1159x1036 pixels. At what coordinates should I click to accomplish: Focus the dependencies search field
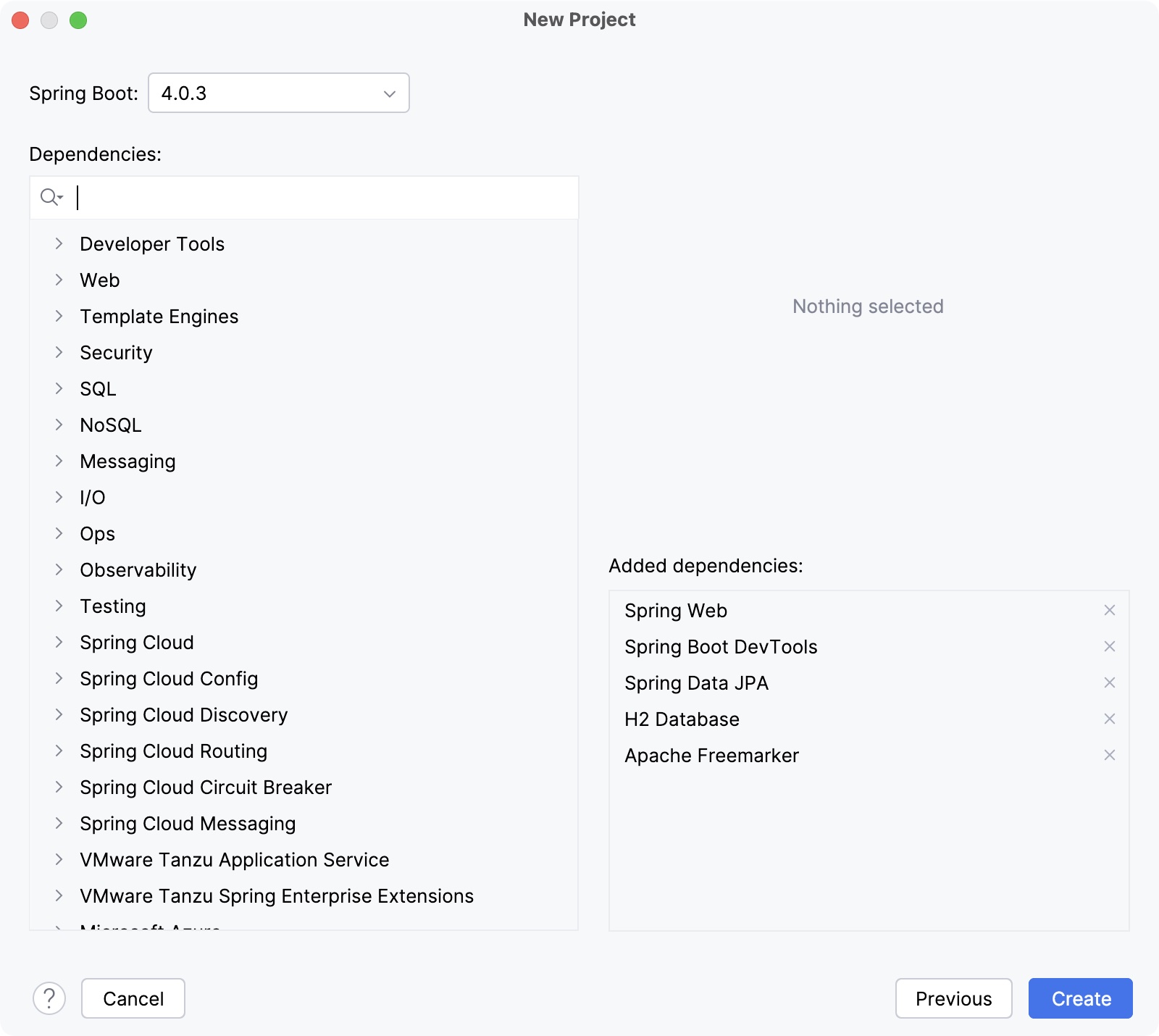[326, 197]
